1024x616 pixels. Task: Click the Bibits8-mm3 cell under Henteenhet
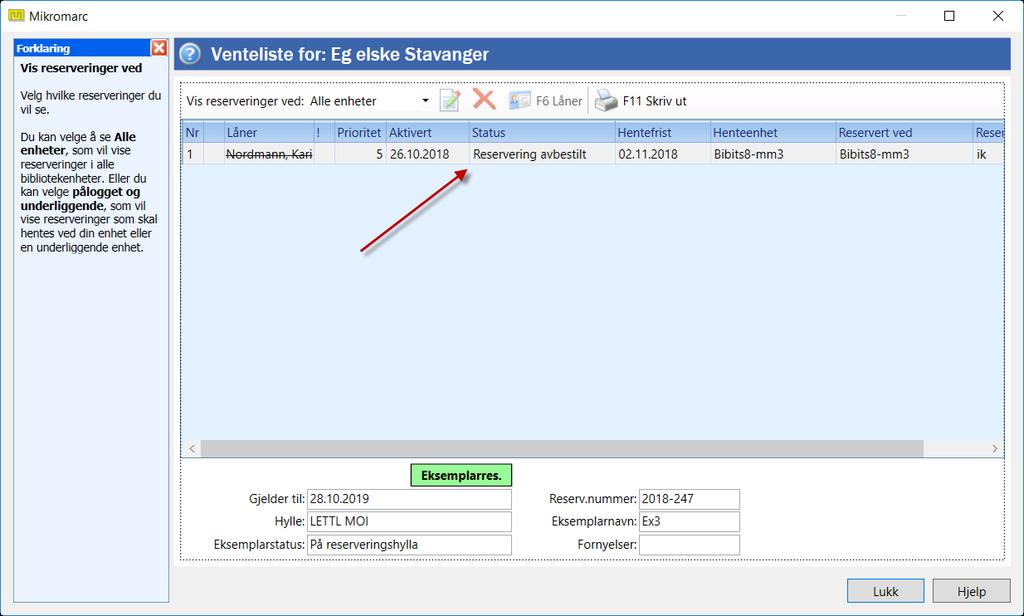click(x=773, y=154)
